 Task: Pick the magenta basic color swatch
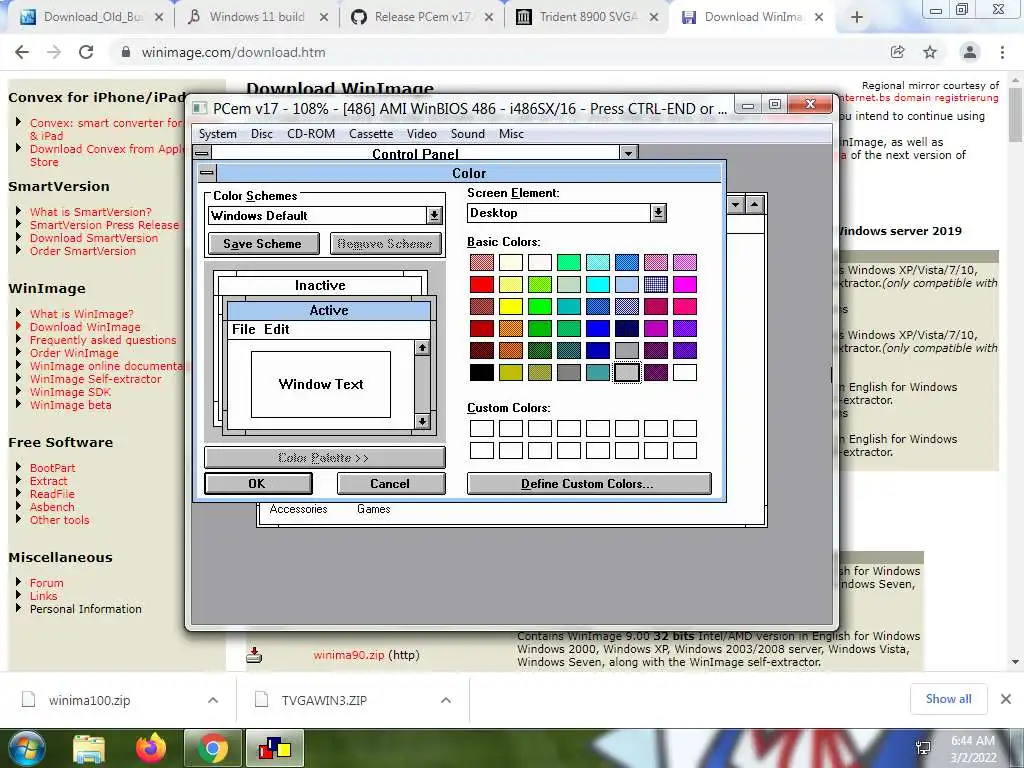(685, 285)
